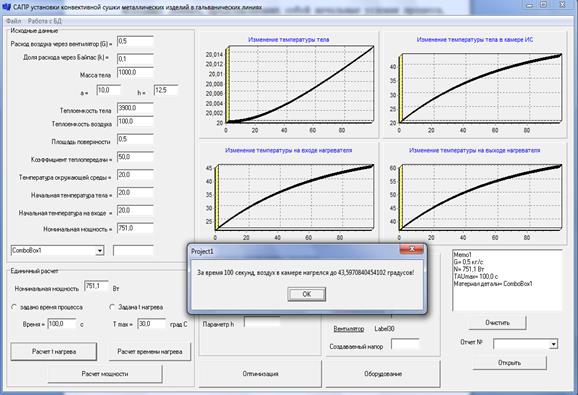Select the 'Задана t нагрева' radio button

[112, 307]
